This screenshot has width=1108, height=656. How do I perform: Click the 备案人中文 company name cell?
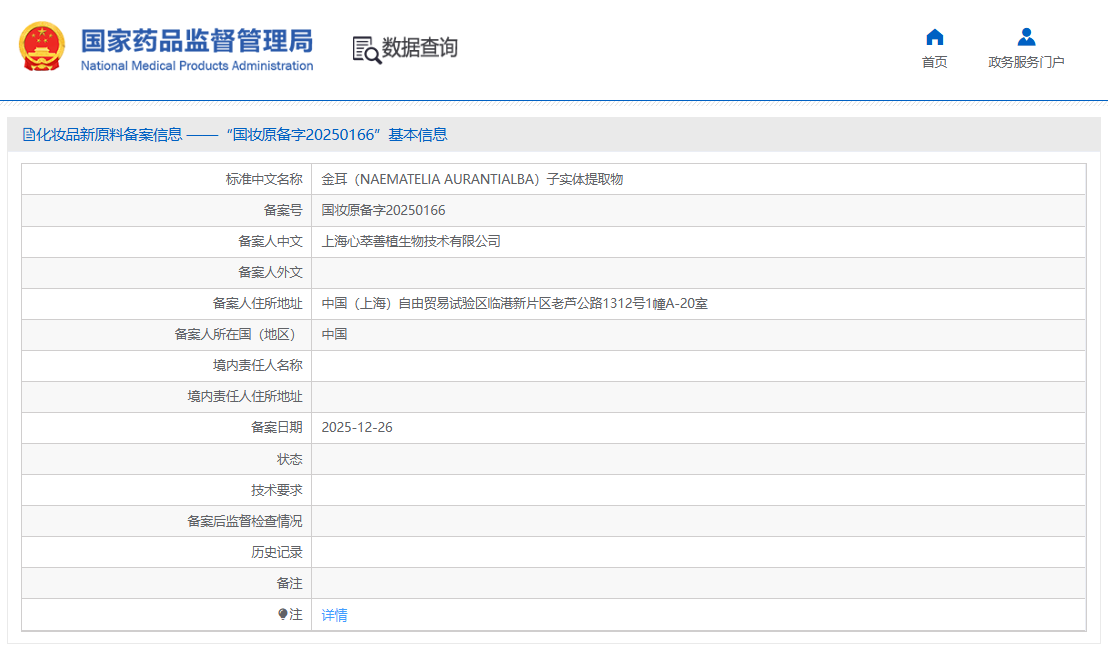(x=412, y=241)
